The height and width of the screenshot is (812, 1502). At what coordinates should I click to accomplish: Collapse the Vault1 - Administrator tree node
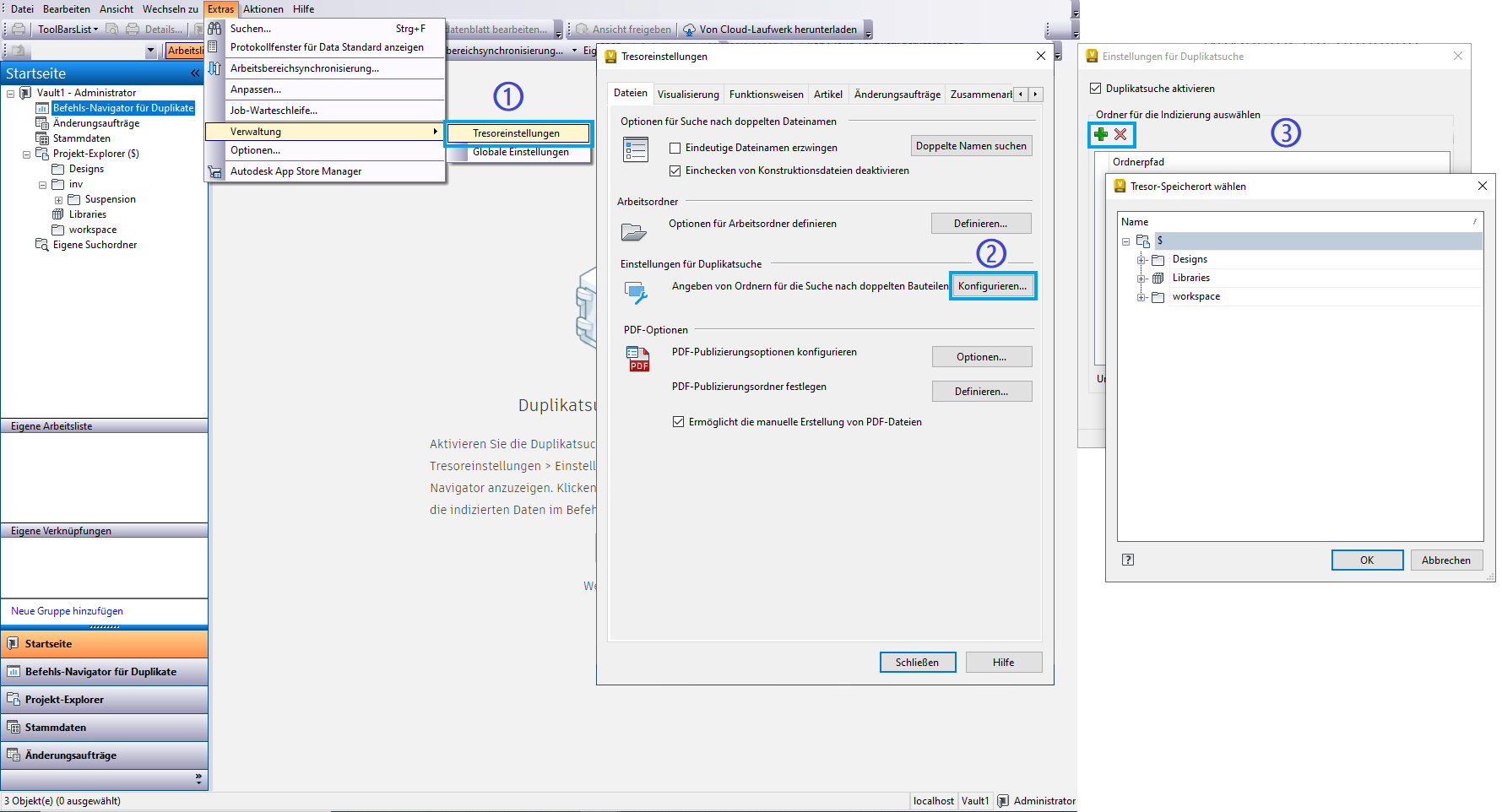point(10,93)
